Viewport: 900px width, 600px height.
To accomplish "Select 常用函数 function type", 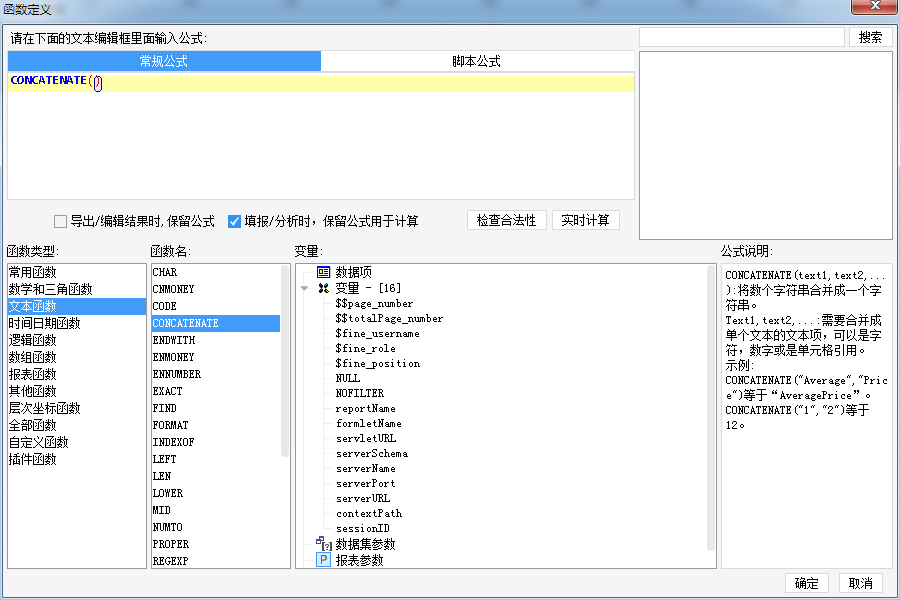I will click(77, 272).
